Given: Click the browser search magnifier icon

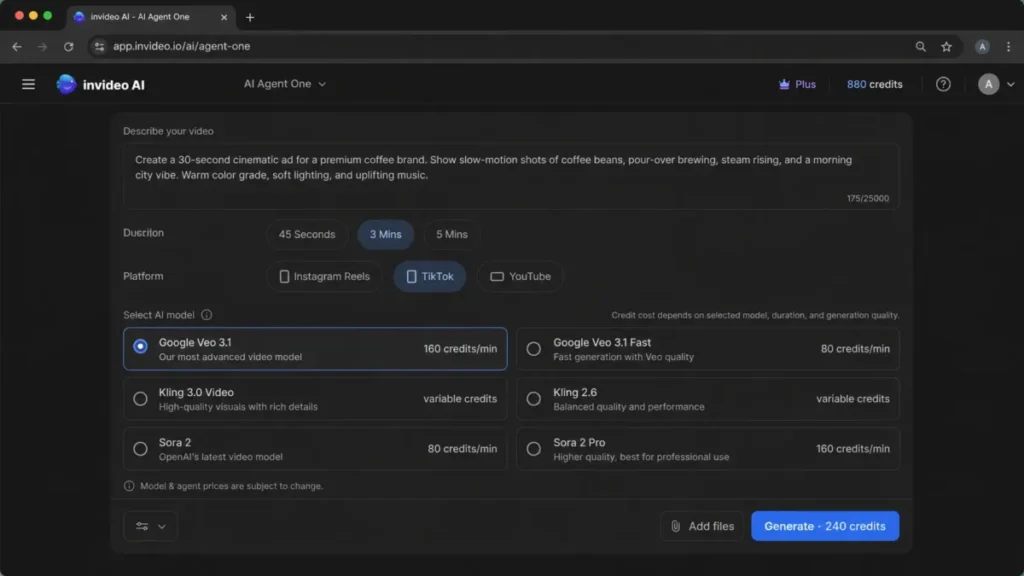Looking at the screenshot, I should click(920, 46).
